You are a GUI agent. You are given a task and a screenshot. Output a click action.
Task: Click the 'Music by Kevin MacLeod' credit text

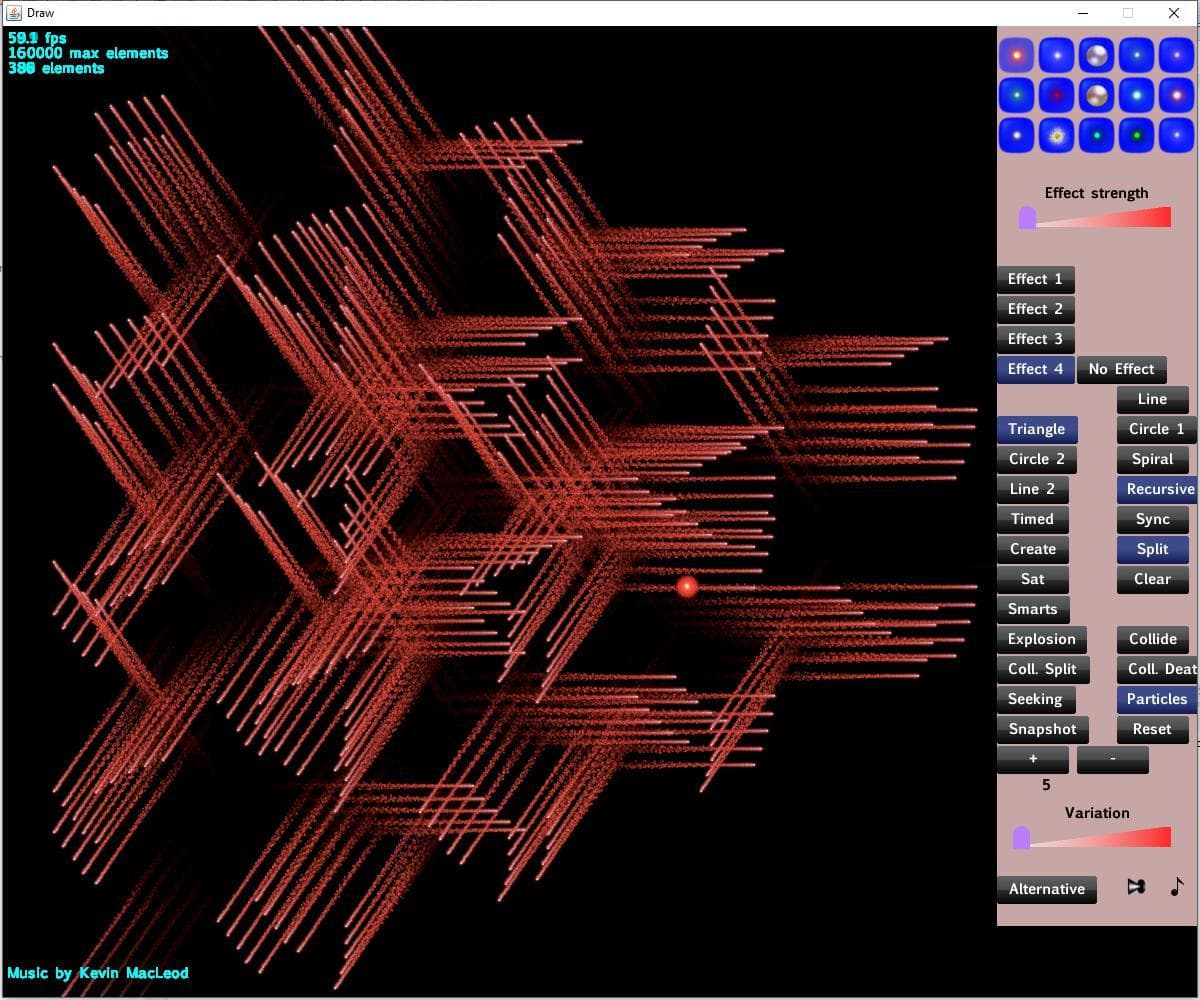tap(97, 972)
